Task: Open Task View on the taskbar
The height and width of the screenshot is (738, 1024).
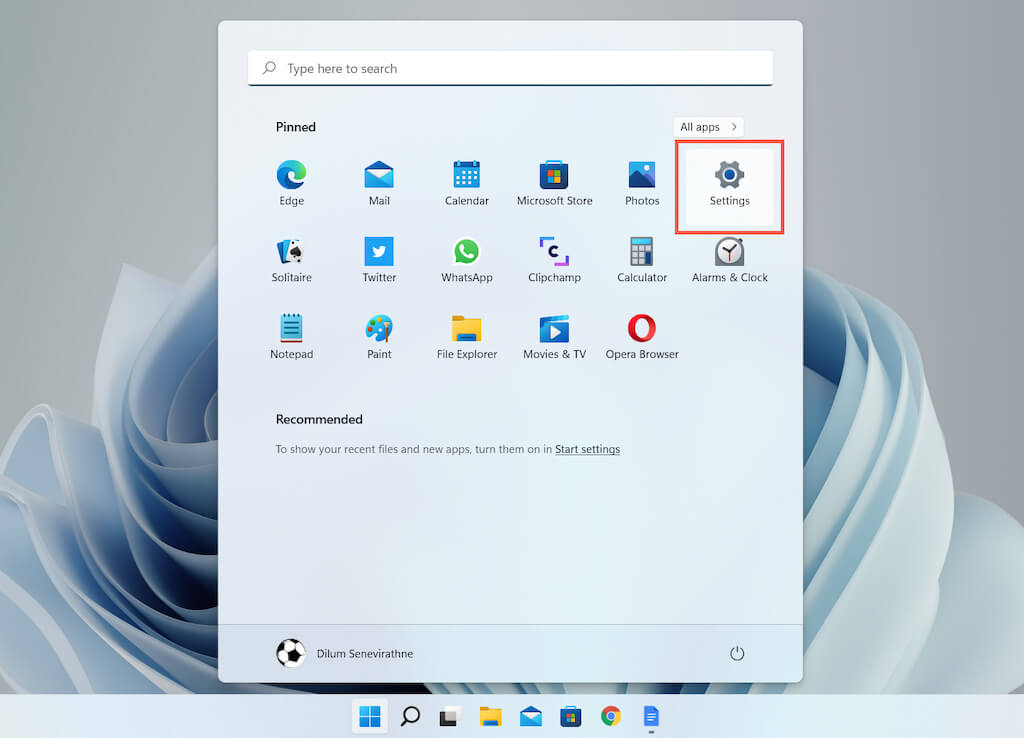Action: point(450,716)
